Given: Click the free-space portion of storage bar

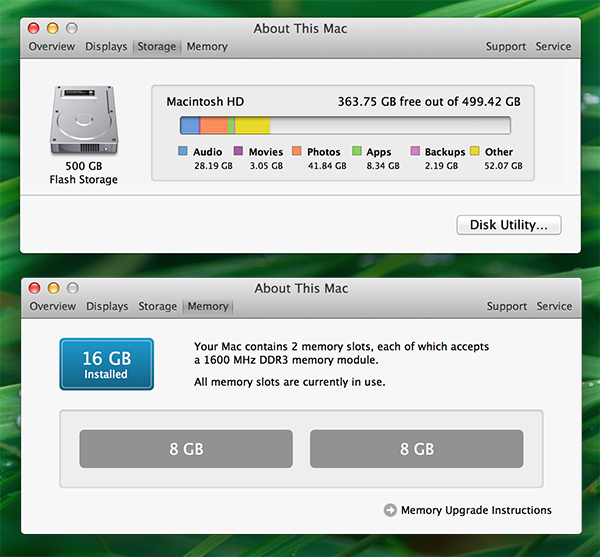Looking at the screenshot, I should coord(390,125).
